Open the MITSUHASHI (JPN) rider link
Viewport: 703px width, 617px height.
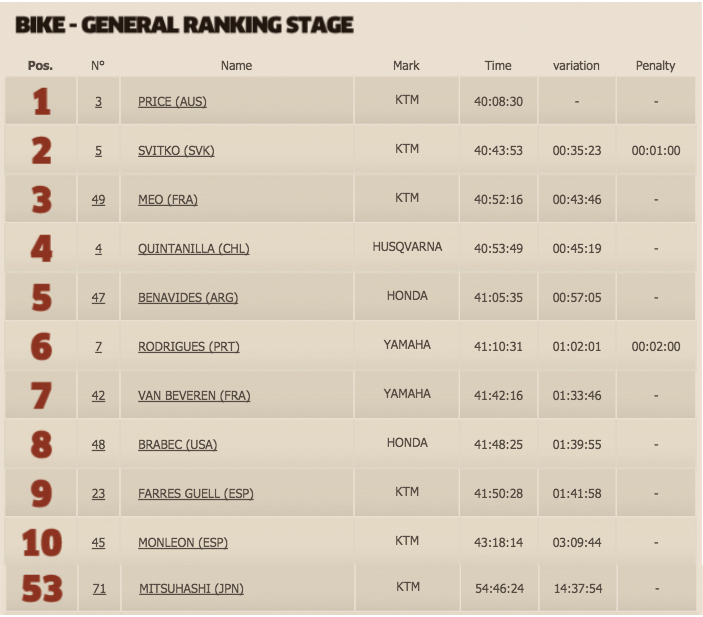[191, 588]
